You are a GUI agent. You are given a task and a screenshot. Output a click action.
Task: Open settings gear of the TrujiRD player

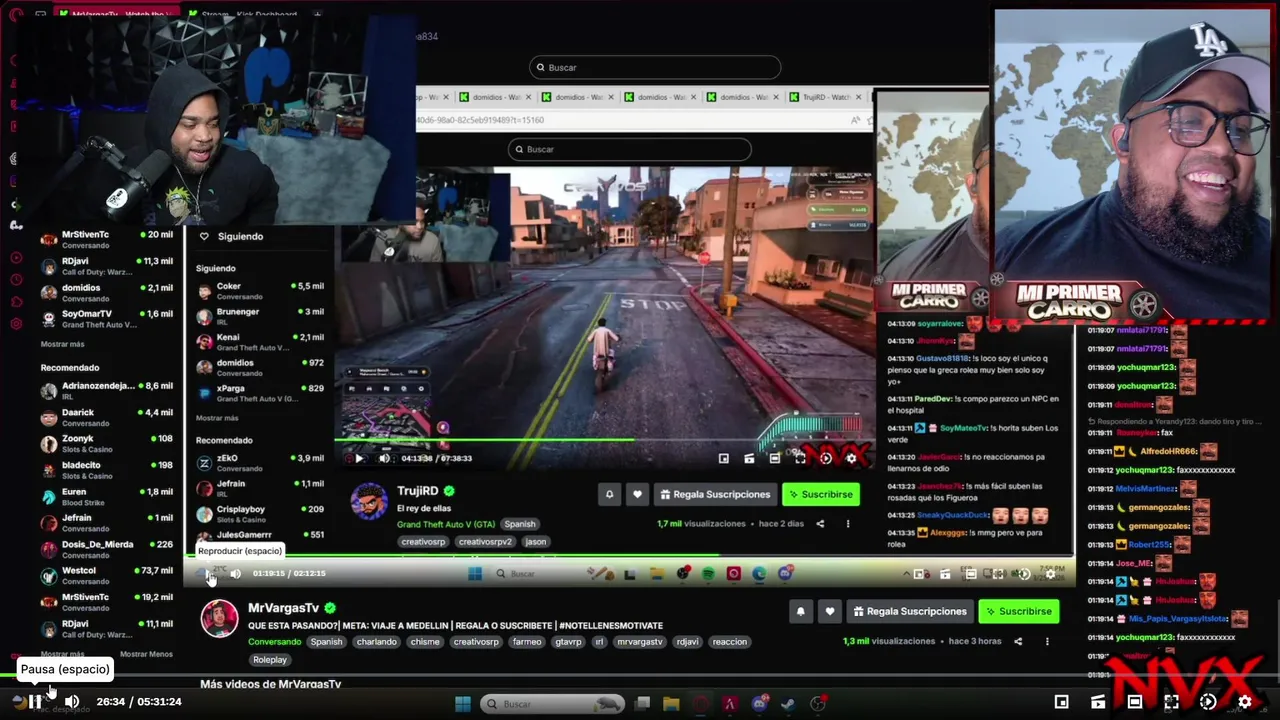851,458
